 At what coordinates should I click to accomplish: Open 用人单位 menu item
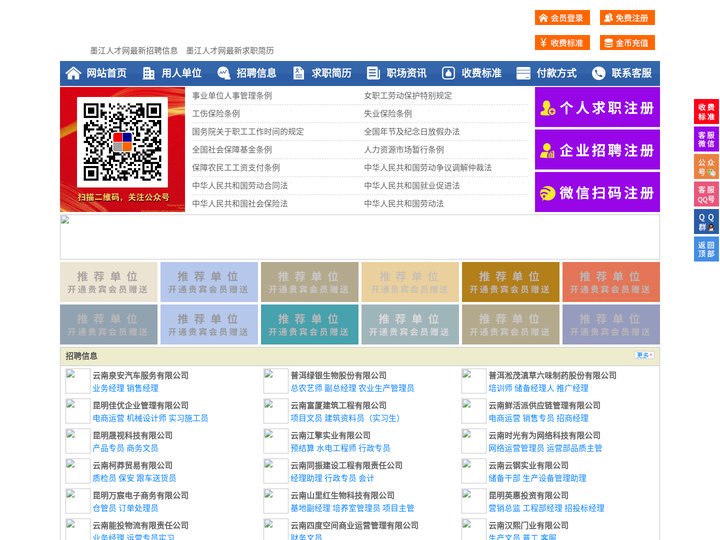181,73
